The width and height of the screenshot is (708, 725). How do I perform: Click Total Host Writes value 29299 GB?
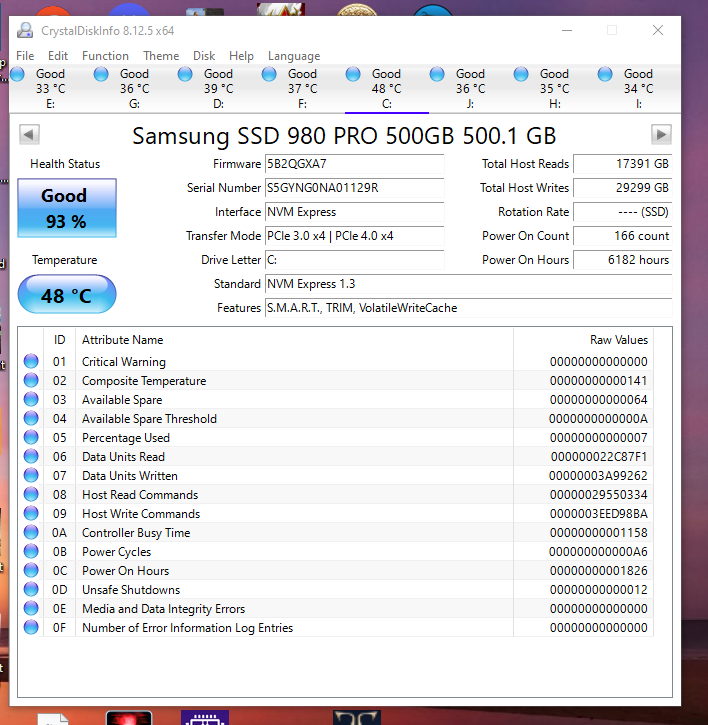[622, 188]
